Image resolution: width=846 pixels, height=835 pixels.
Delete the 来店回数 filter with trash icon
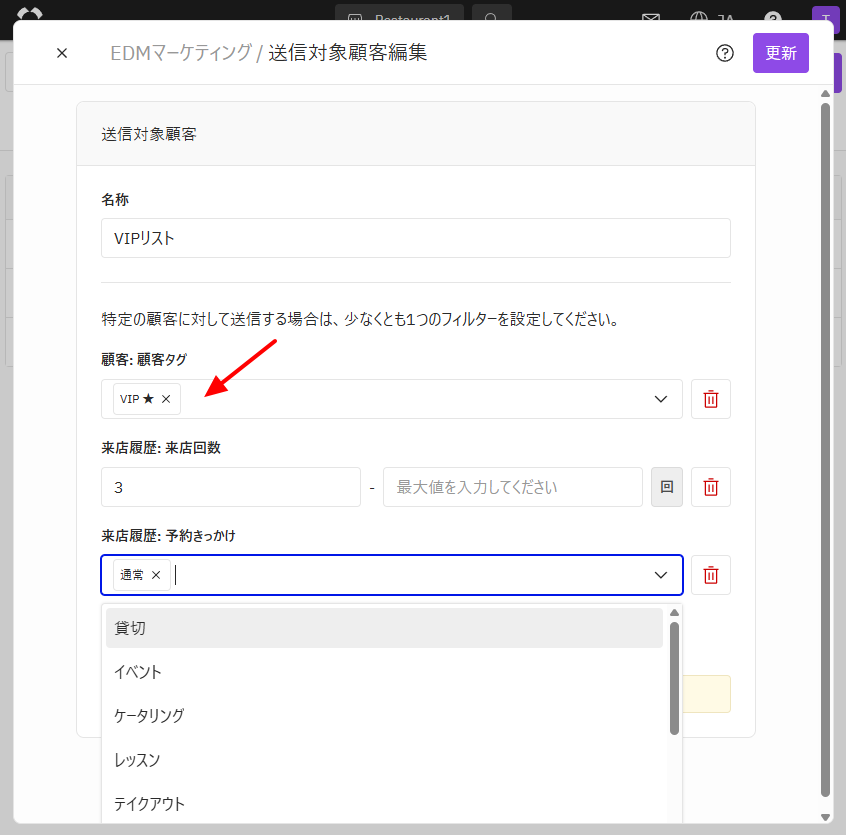pos(711,487)
